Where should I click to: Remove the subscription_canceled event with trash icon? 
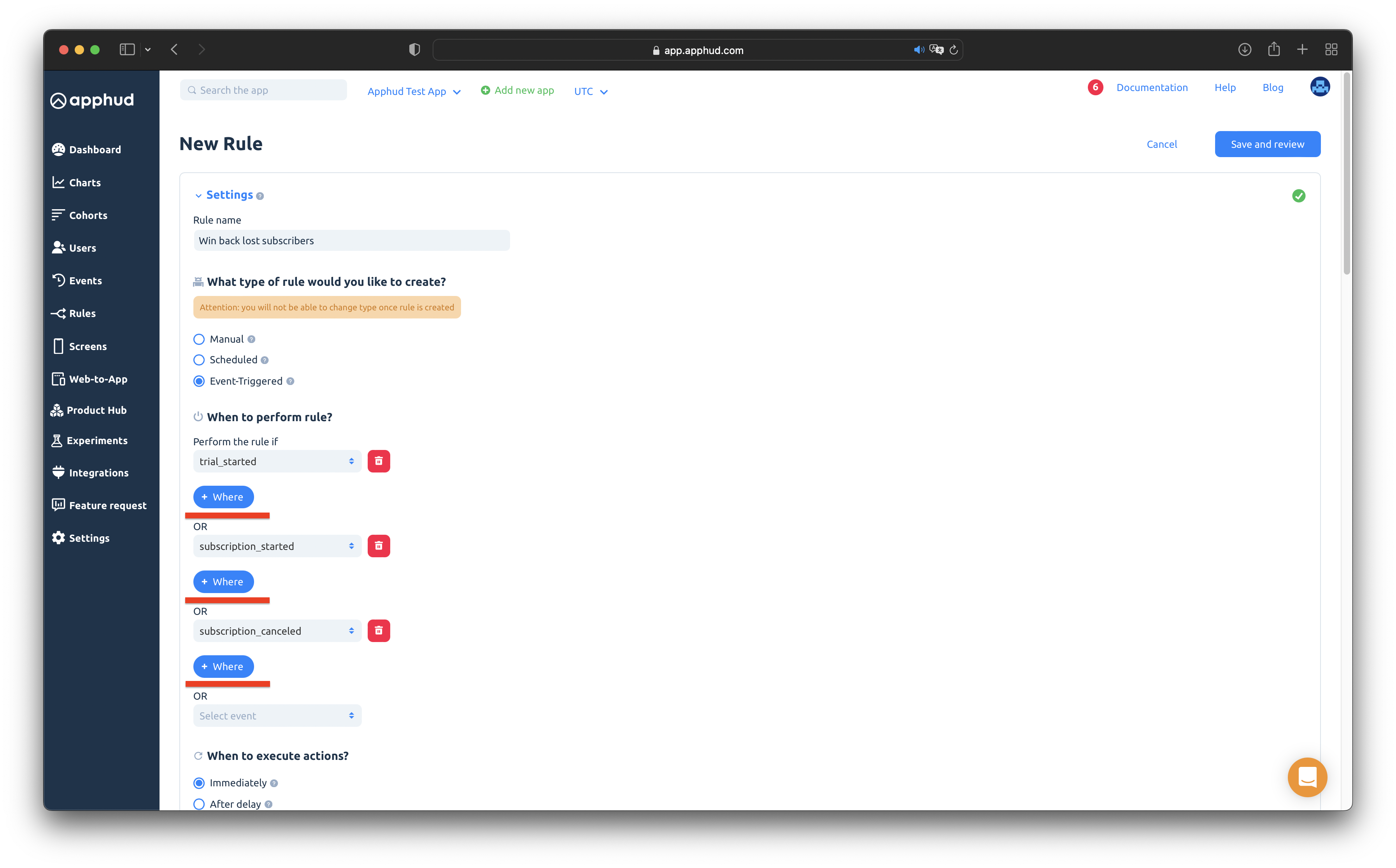379,631
